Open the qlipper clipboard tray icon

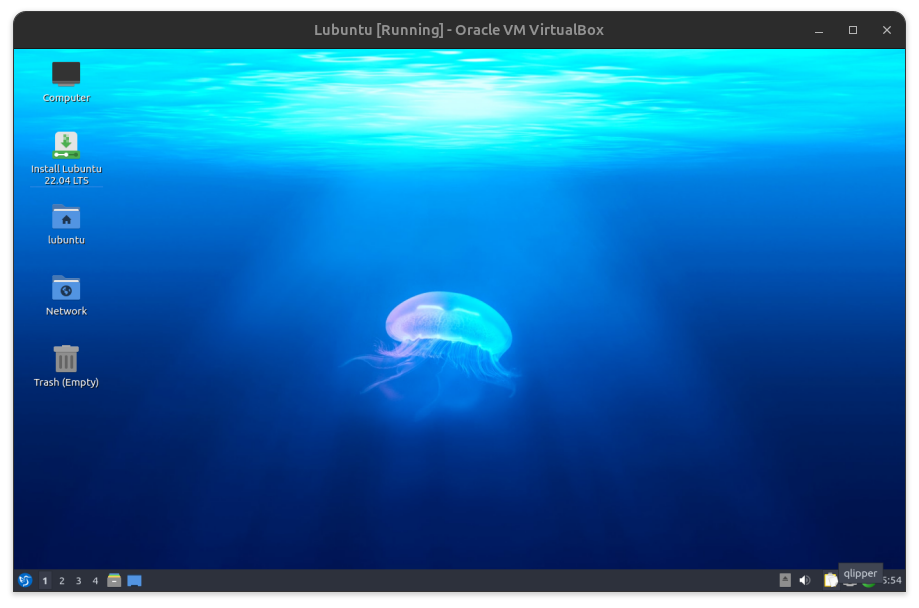pyautogui.click(x=830, y=581)
